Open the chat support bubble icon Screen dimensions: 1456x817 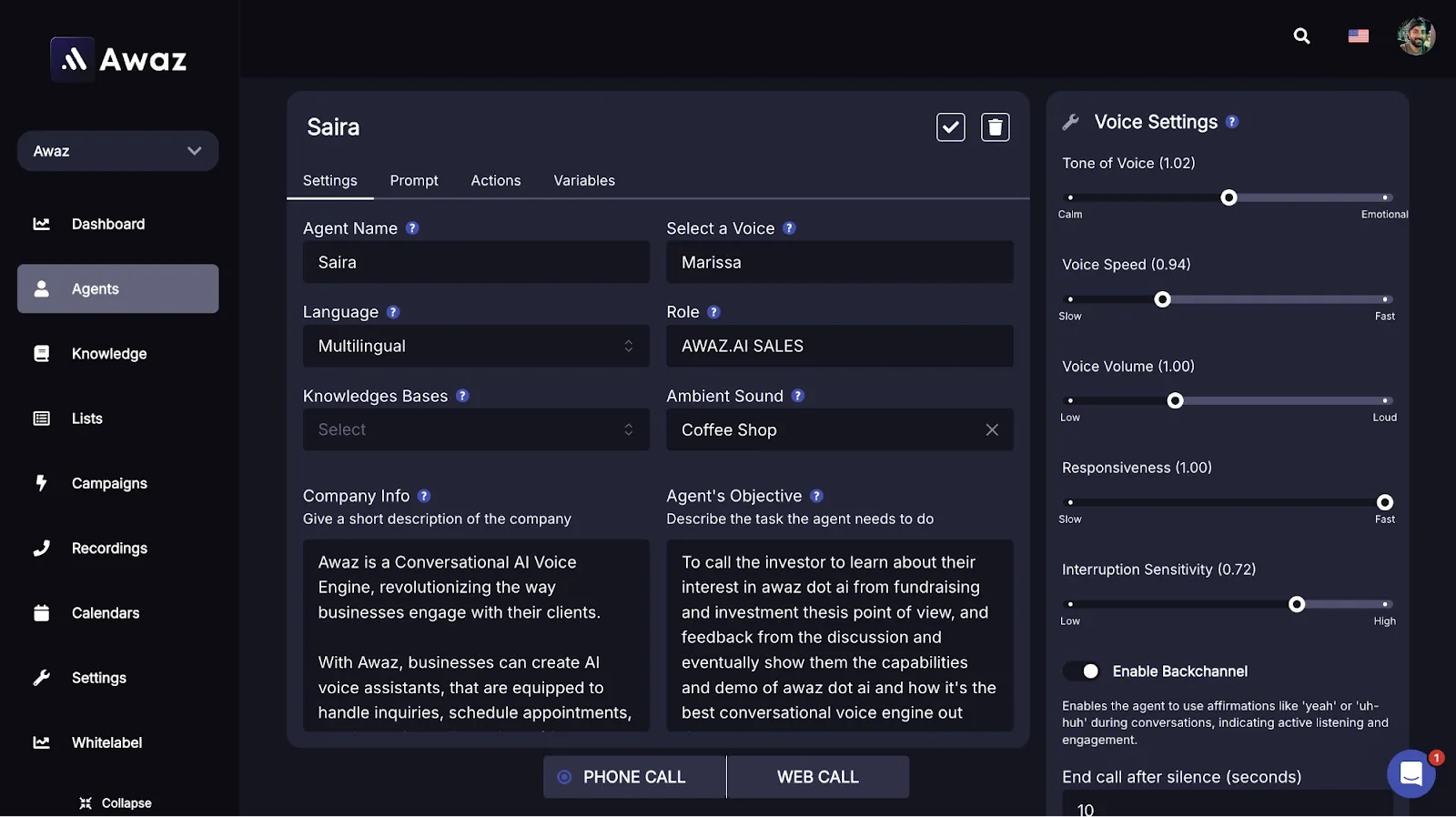1410,773
